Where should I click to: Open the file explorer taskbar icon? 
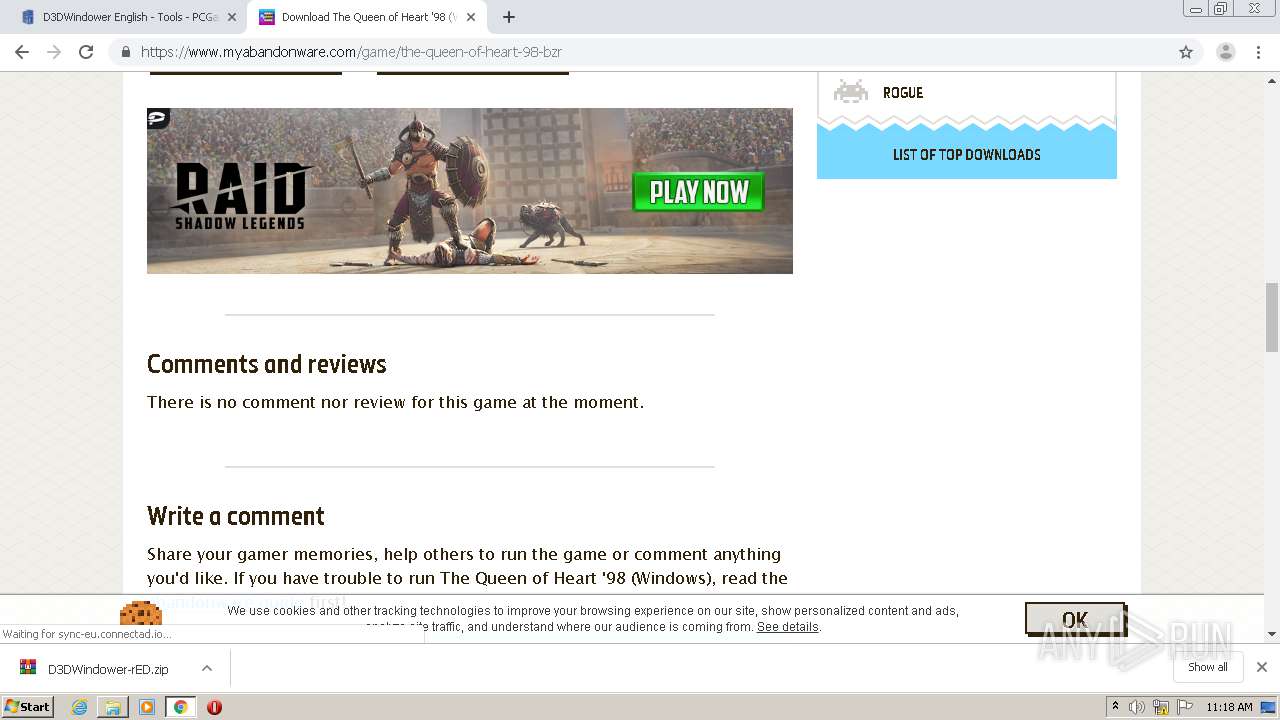coord(113,707)
